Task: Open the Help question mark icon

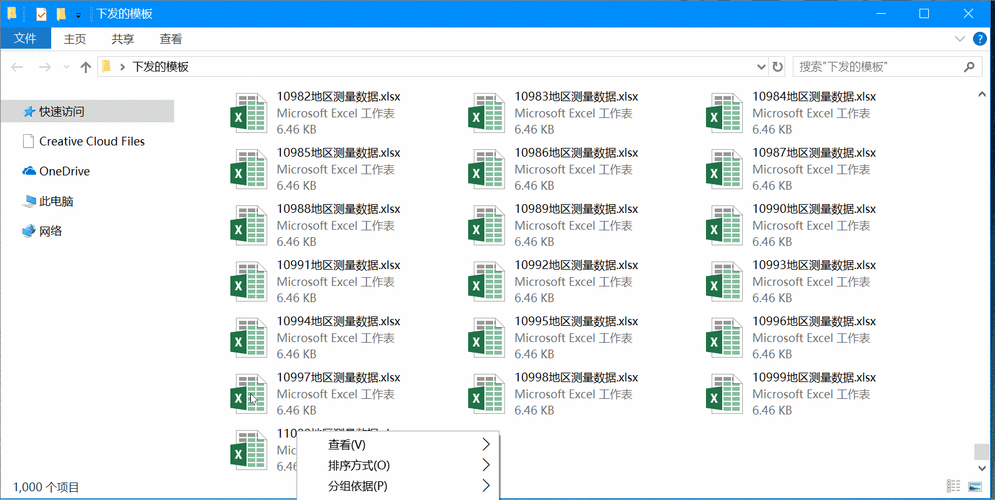Action: 980,39
